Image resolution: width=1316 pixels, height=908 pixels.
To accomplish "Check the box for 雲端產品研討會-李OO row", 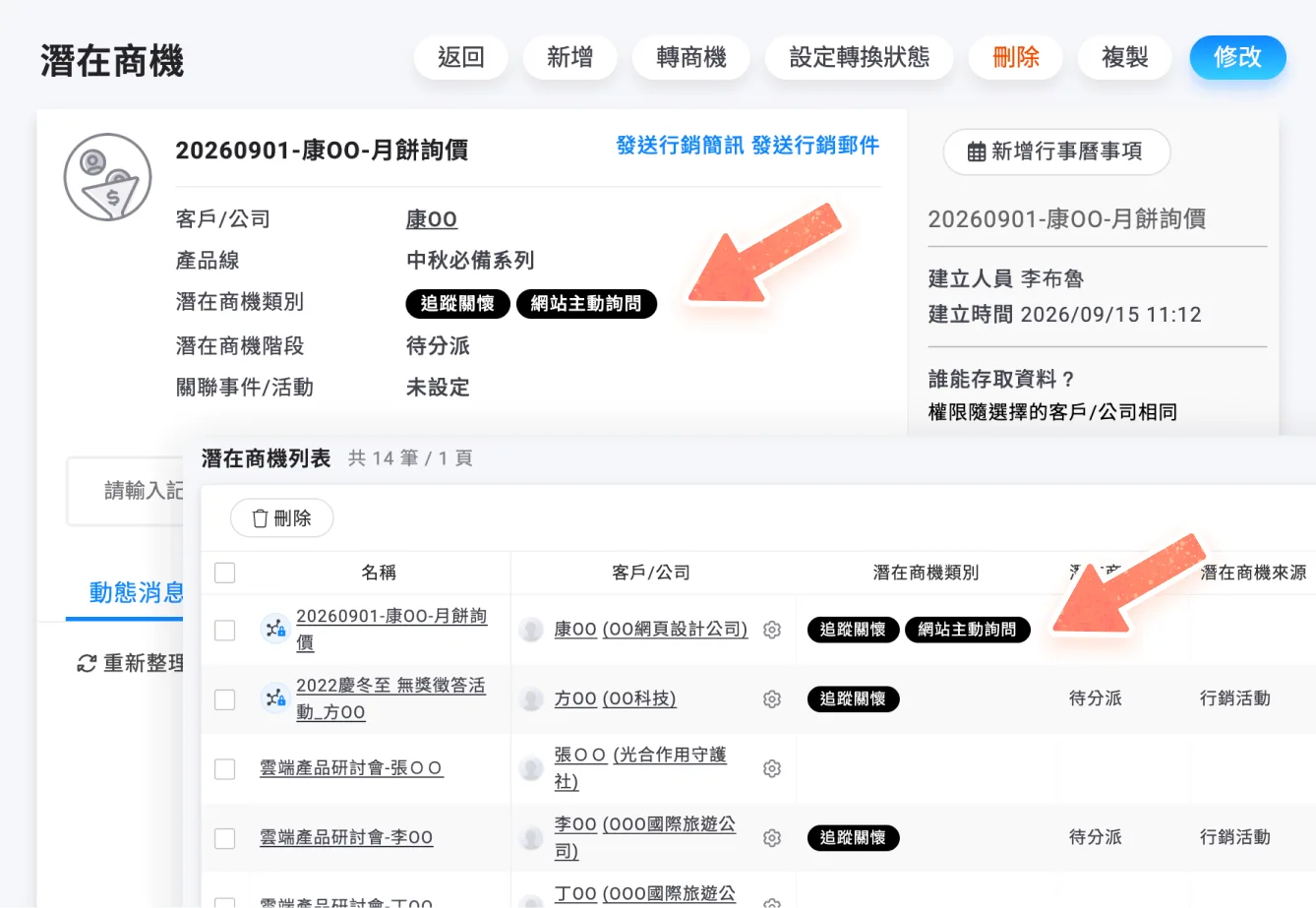I will pos(225,838).
